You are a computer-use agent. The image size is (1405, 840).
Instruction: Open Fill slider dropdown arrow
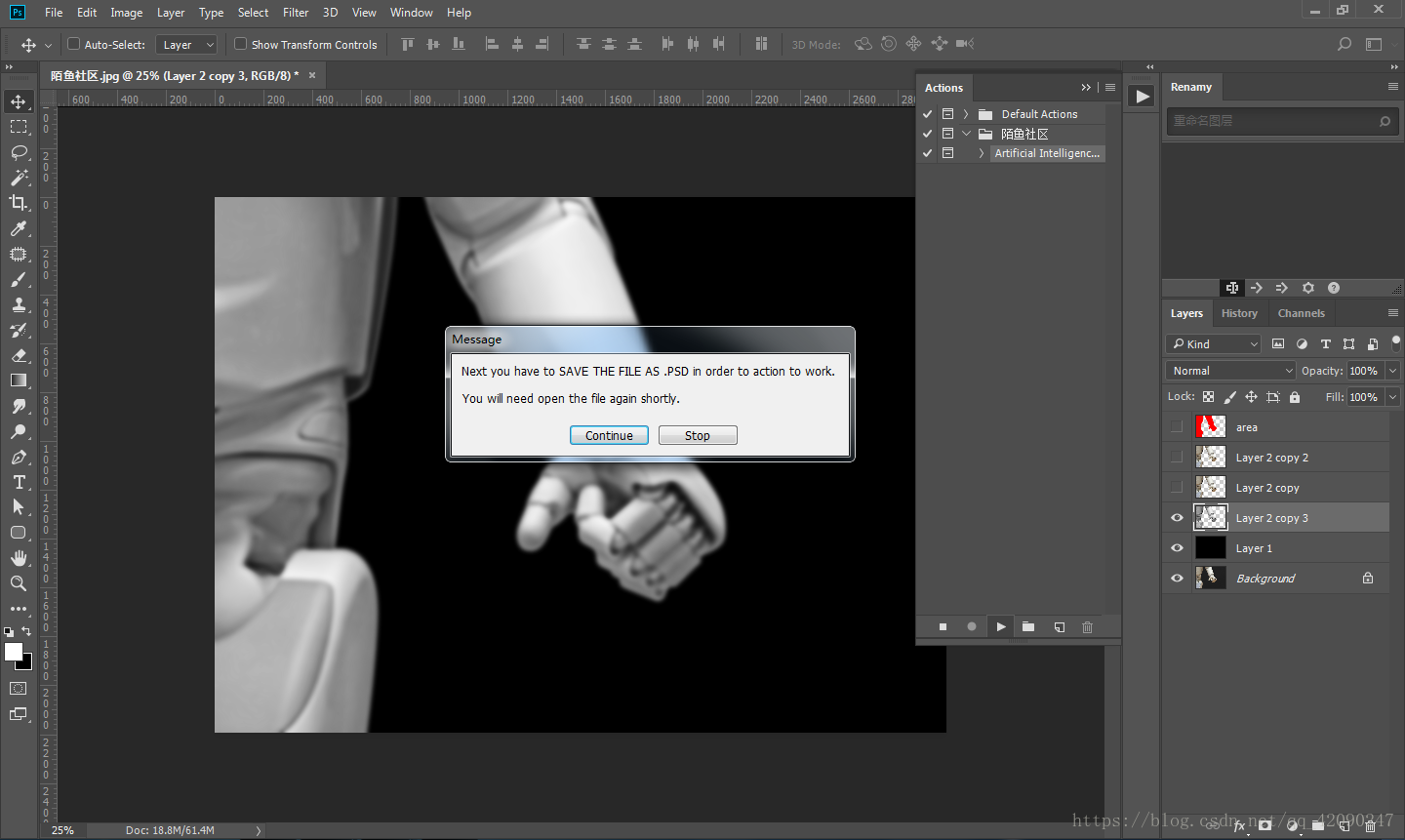(1393, 397)
